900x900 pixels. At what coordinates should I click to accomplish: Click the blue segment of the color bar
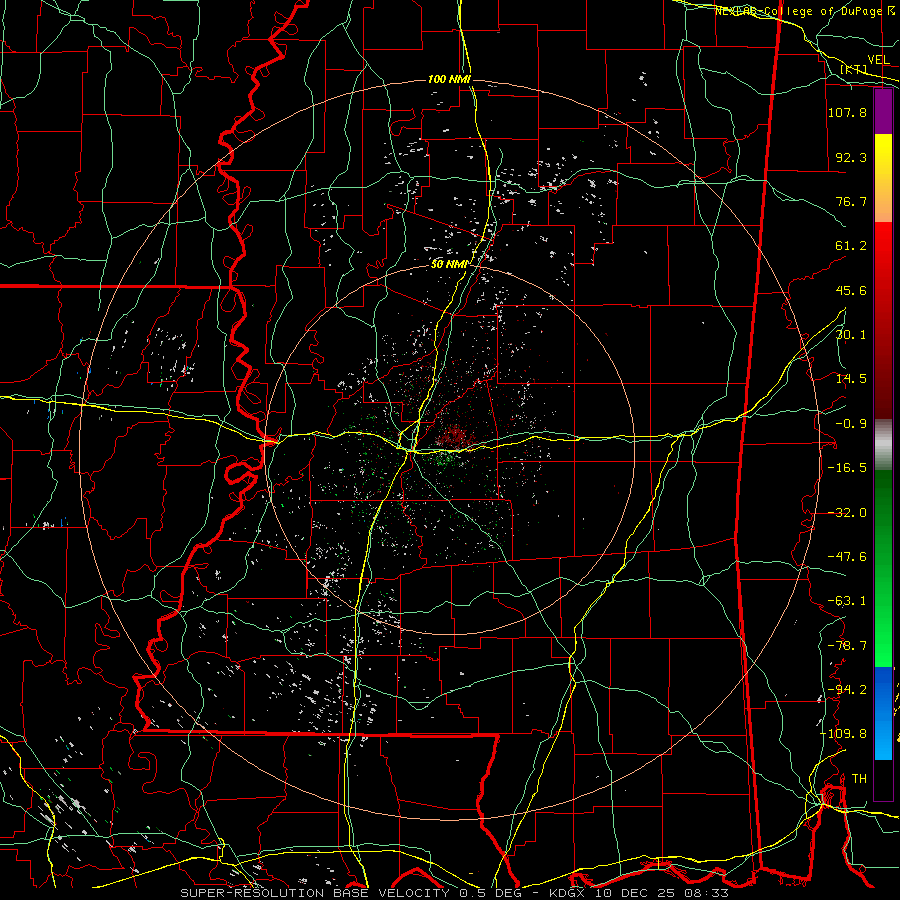click(x=883, y=713)
